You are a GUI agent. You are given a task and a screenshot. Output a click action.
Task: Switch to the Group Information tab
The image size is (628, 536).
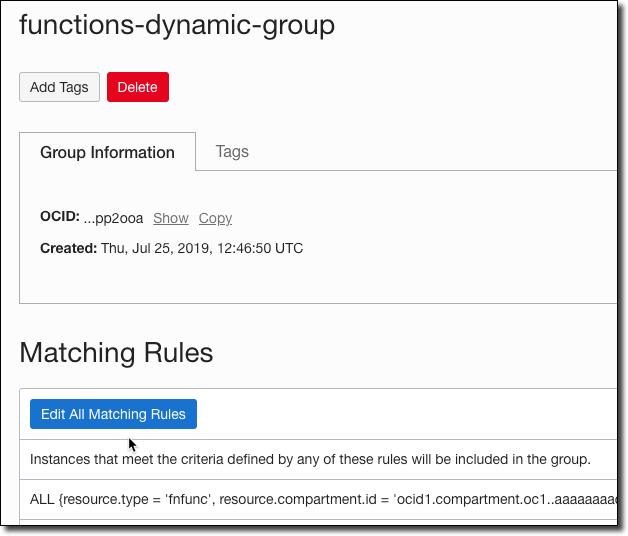point(107,153)
